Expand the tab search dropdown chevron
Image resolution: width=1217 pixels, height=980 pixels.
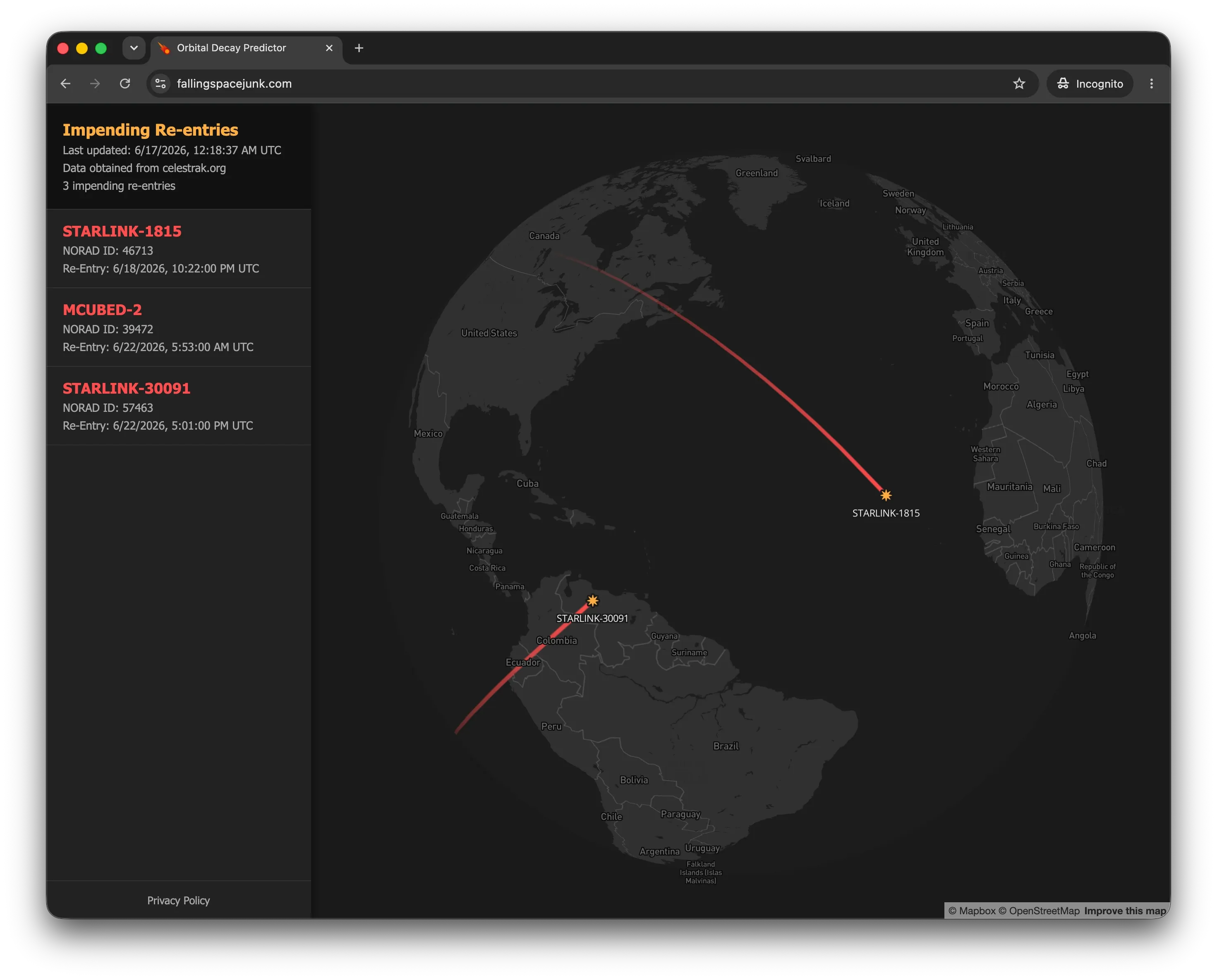point(134,48)
